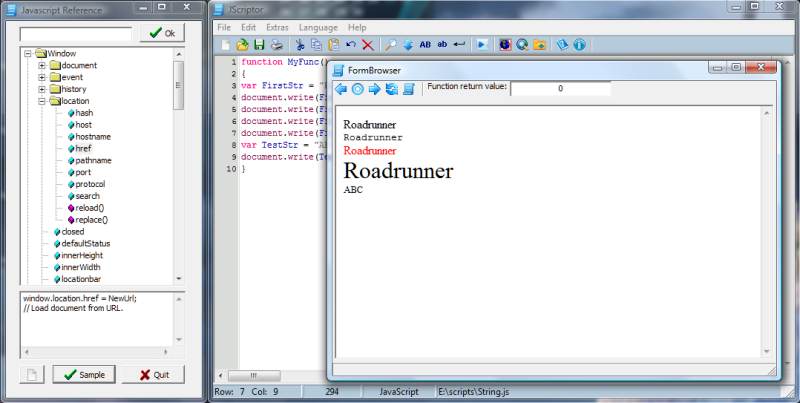
Task: Go back in FormBrowser
Action: click(341, 89)
